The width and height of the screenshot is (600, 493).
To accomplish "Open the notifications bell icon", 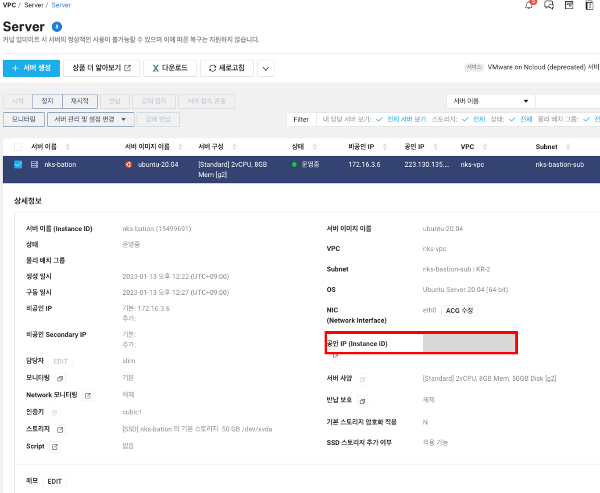I will [x=529, y=5].
